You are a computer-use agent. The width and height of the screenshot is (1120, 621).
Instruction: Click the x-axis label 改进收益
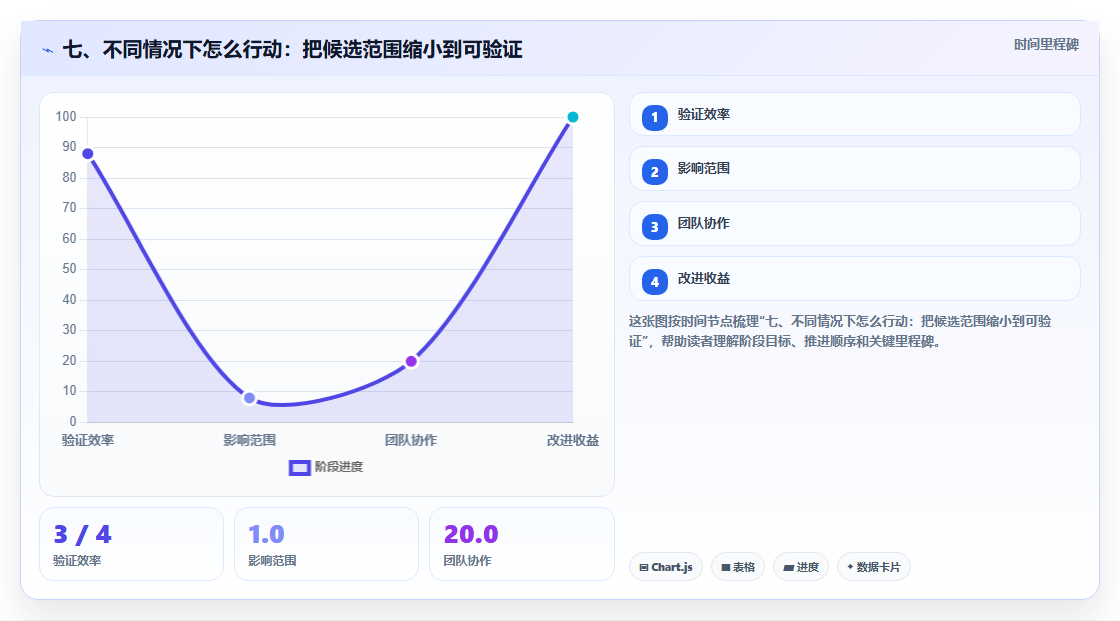(x=572, y=440)
